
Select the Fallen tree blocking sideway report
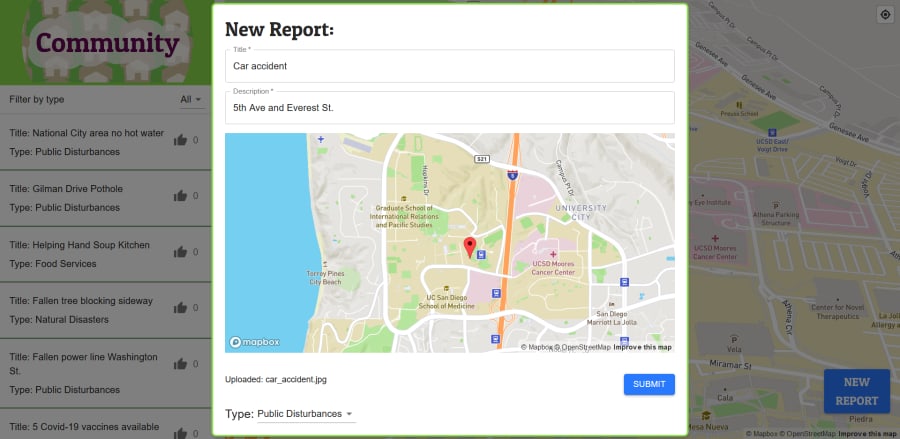[106, 310]
